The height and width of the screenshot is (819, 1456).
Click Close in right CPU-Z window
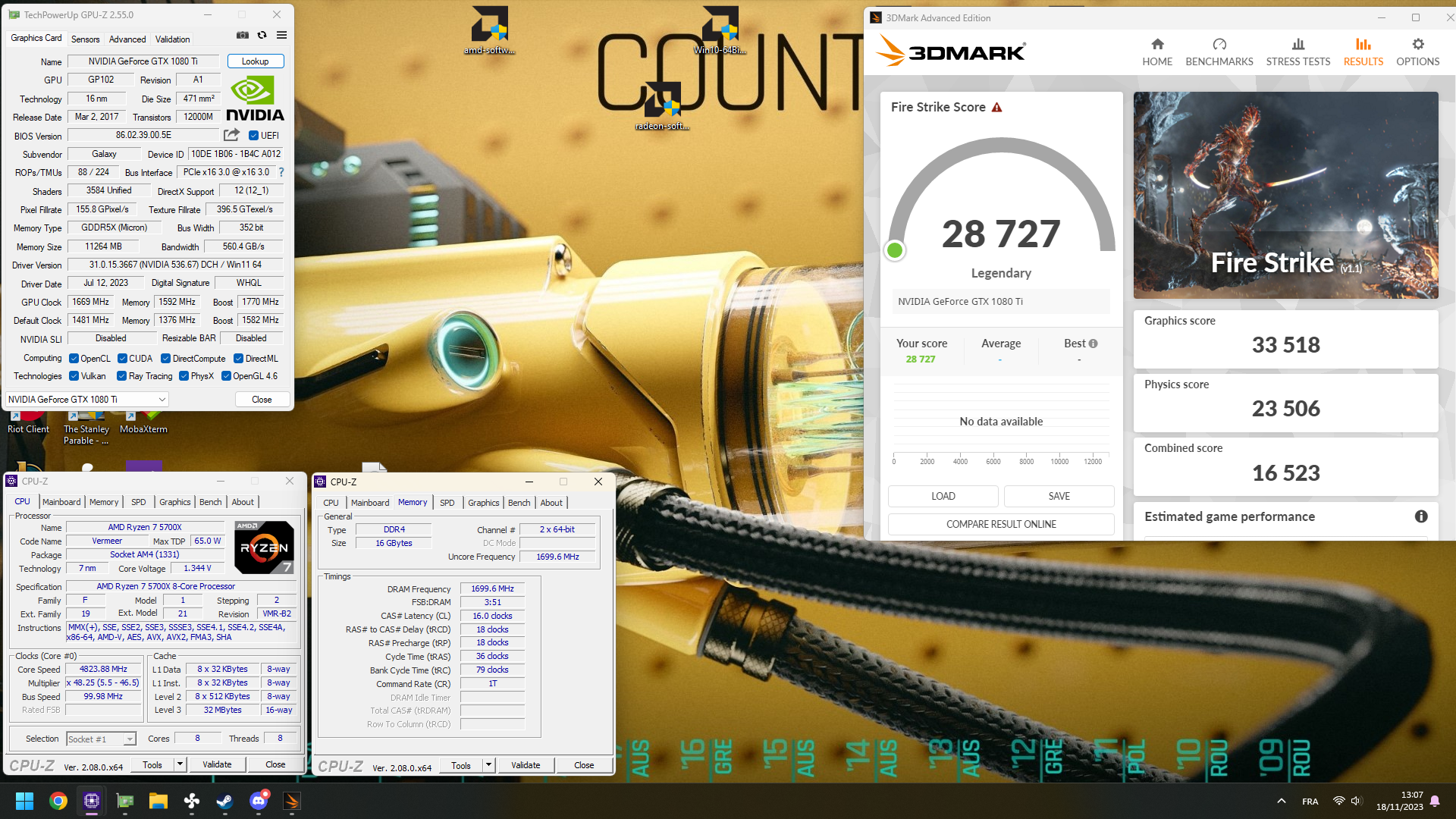(x=584, y=765)
